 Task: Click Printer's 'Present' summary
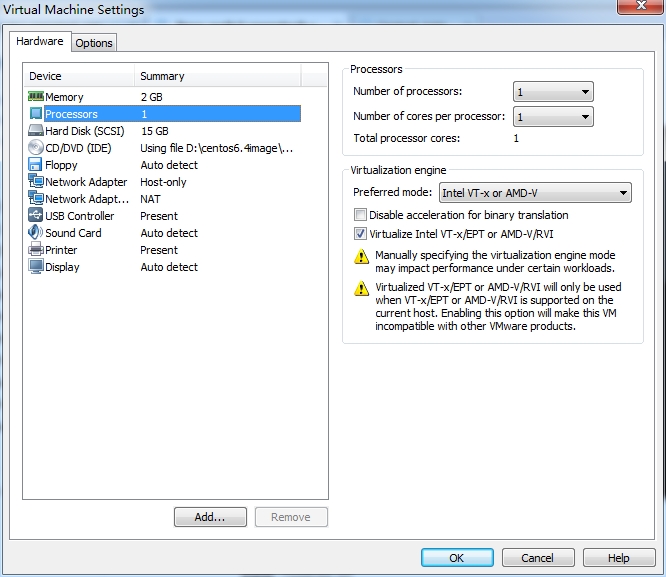[x=159, y=250]
